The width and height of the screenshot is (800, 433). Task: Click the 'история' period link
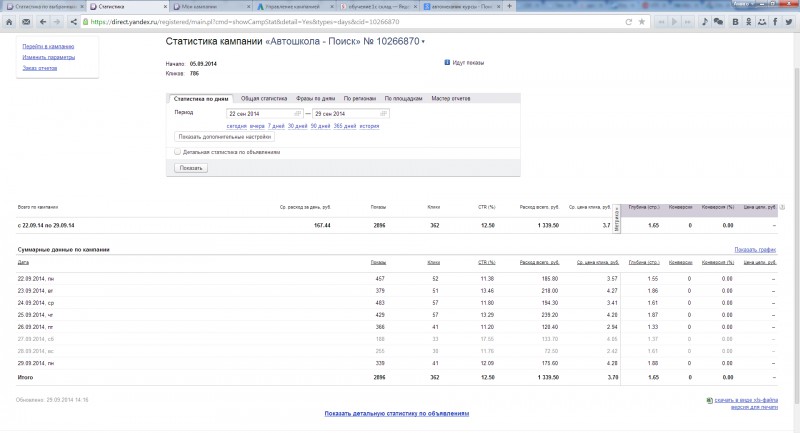click(369, 126)
